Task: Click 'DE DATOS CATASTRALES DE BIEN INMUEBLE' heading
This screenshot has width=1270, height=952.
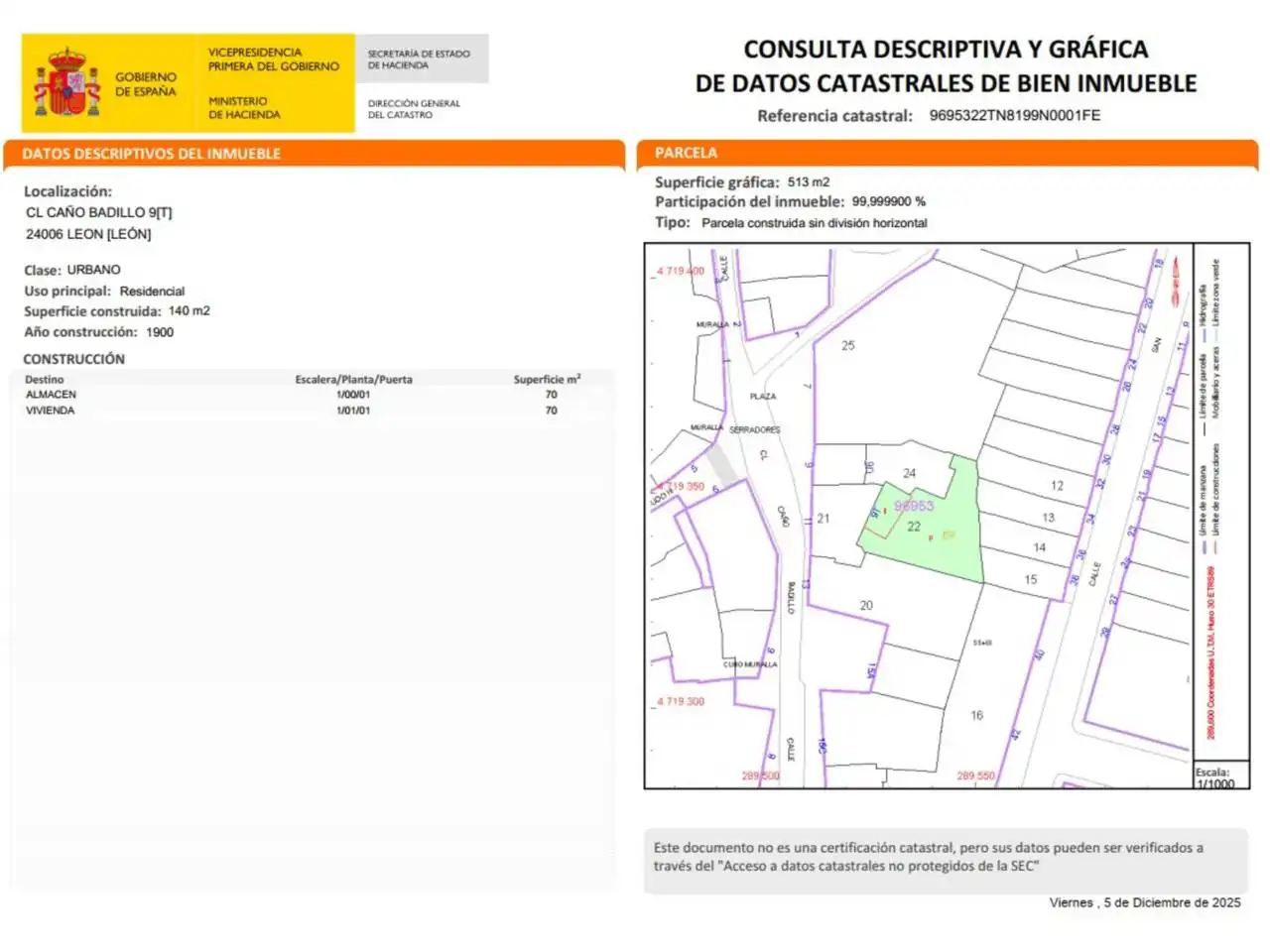Action: point(946,83)
